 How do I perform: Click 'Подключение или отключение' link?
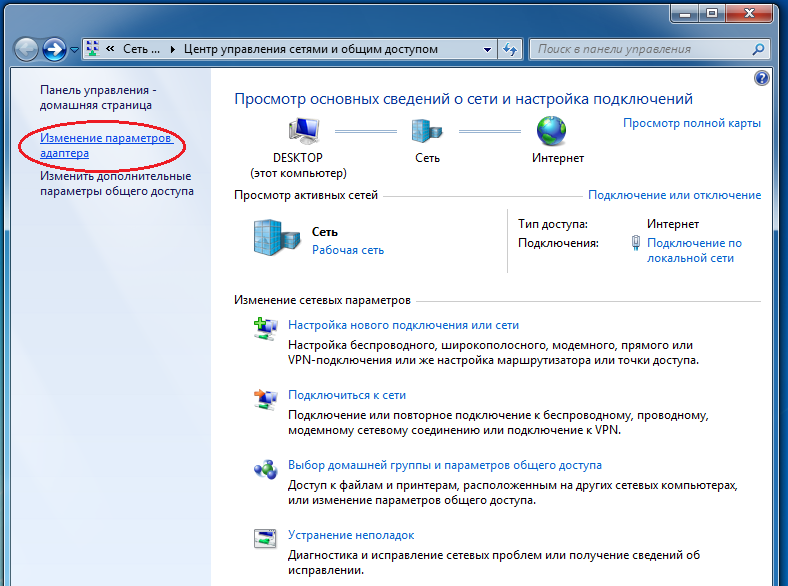click(674, 195)
